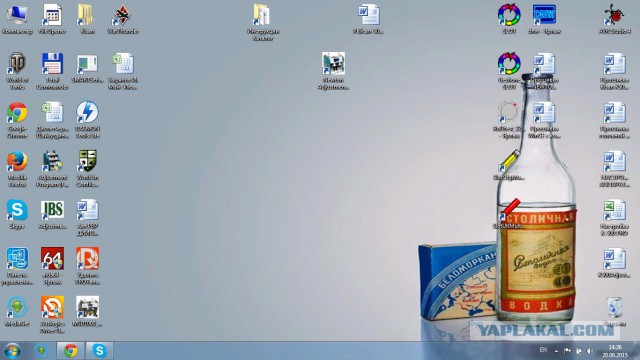Launch Mozilla Firefox desktop shortcut
The image size is (640, 360).
click(17, 161)
